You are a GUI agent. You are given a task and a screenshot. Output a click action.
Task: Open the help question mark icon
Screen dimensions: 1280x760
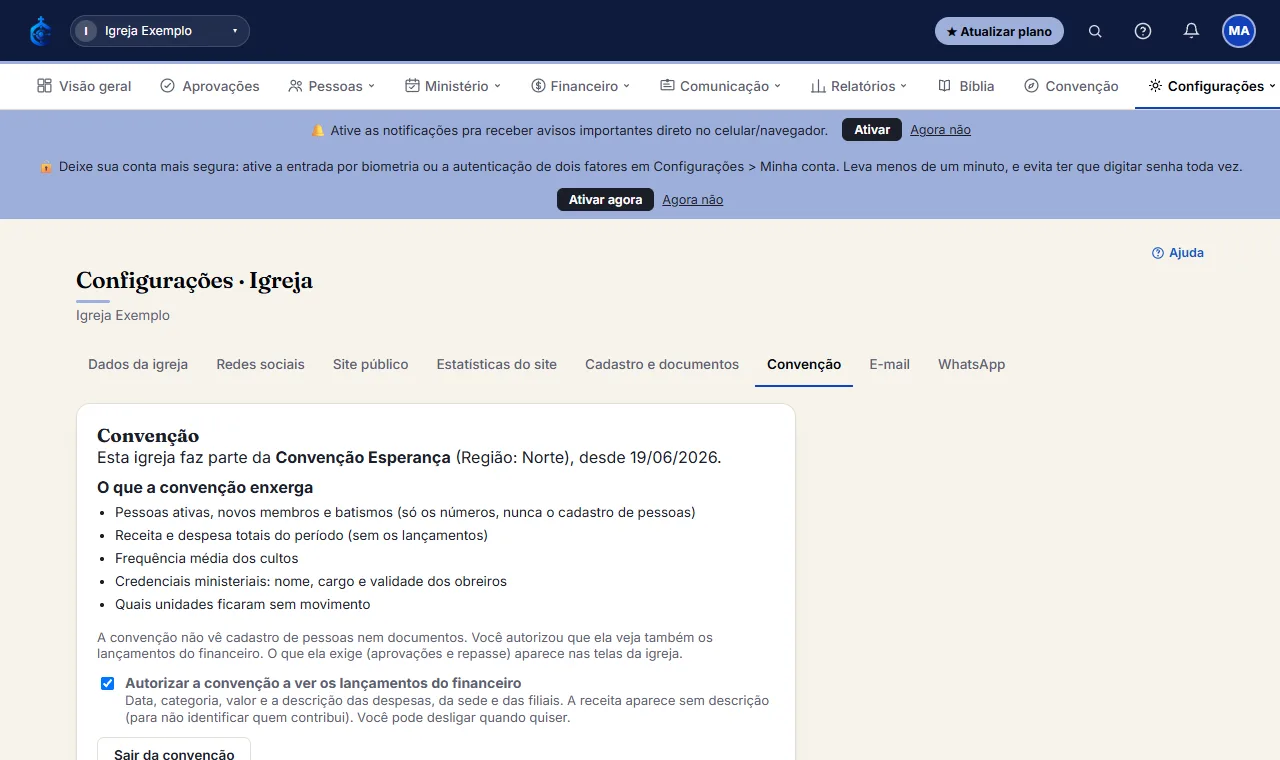tap(1143, 31)
